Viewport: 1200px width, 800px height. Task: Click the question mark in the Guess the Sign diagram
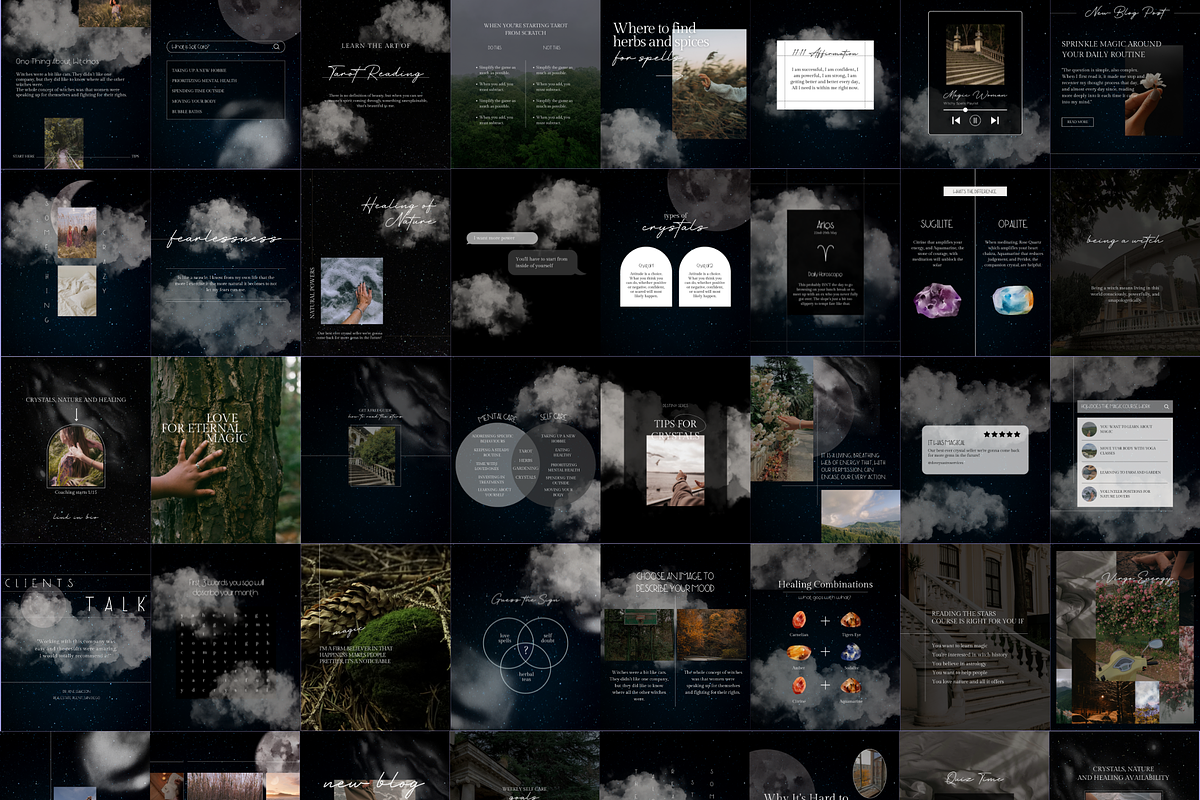(x=526, y=650)
